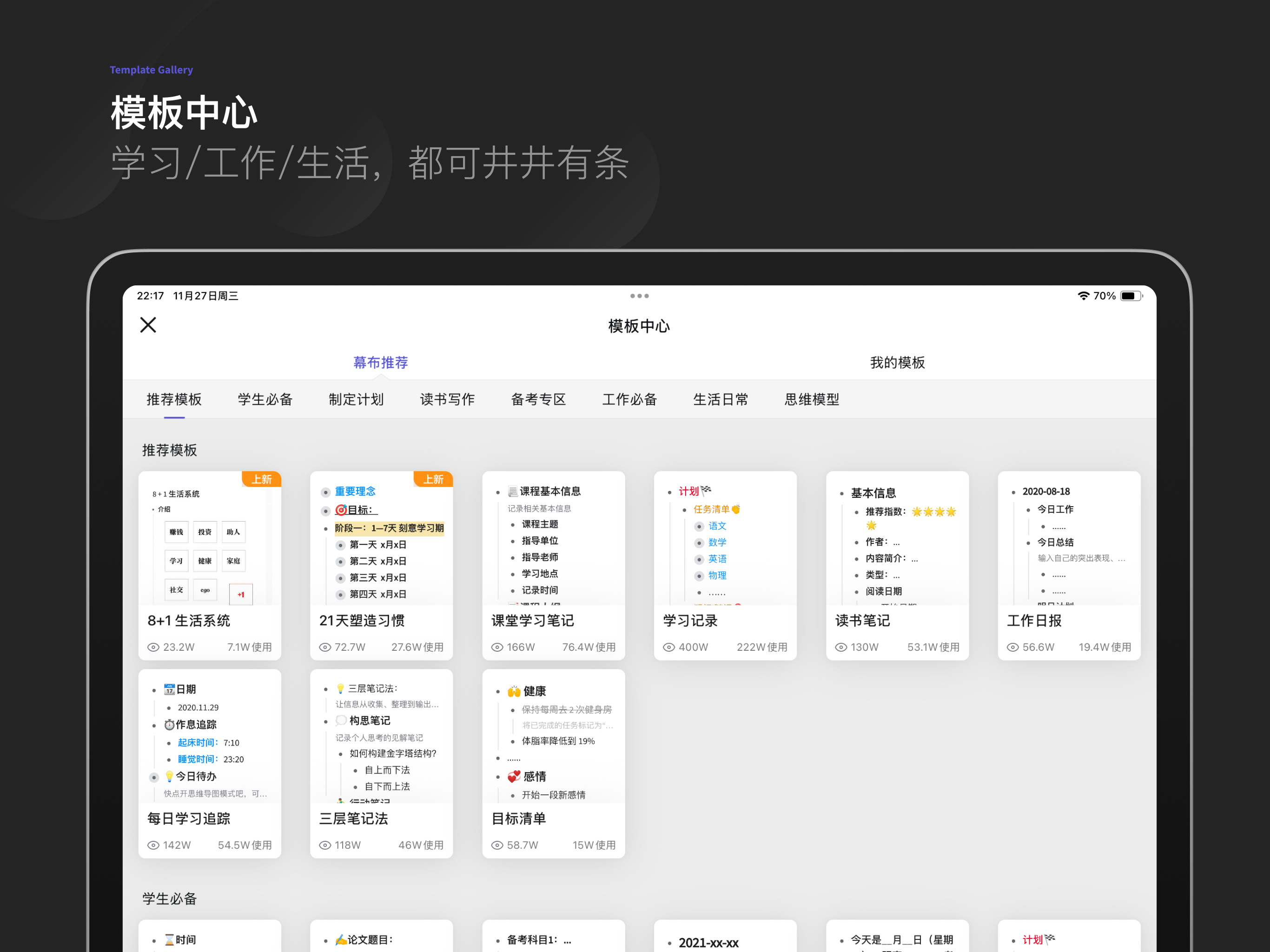Tap the 上新 badge on 8+1 生活系统

coord(262,479)
